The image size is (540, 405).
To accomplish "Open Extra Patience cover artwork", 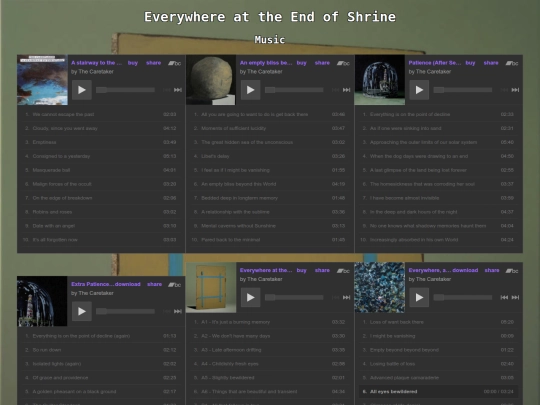I will [42, 301].
